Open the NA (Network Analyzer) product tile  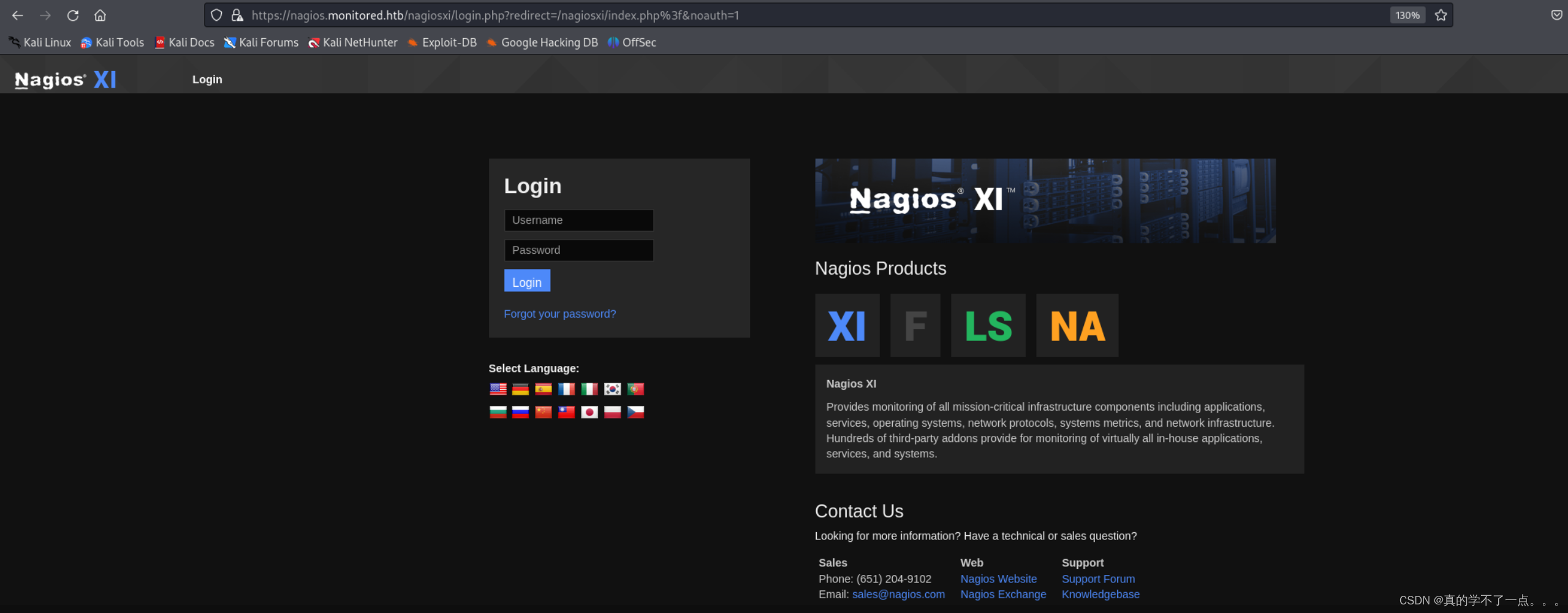click(x=1077, y=326)
